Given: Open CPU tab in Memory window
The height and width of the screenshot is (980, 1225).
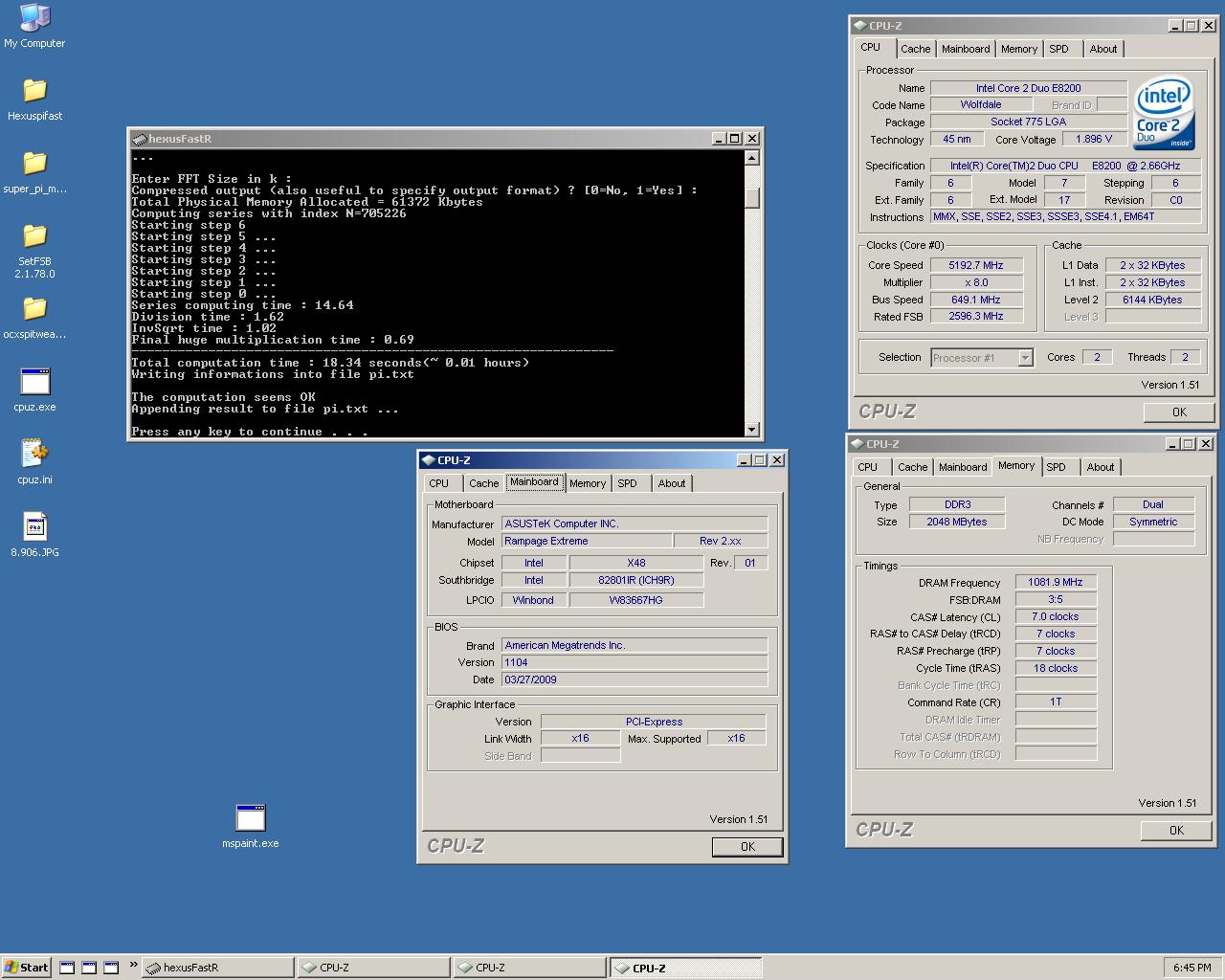Looking at the screenshot, I should click(x=868, y=467).
